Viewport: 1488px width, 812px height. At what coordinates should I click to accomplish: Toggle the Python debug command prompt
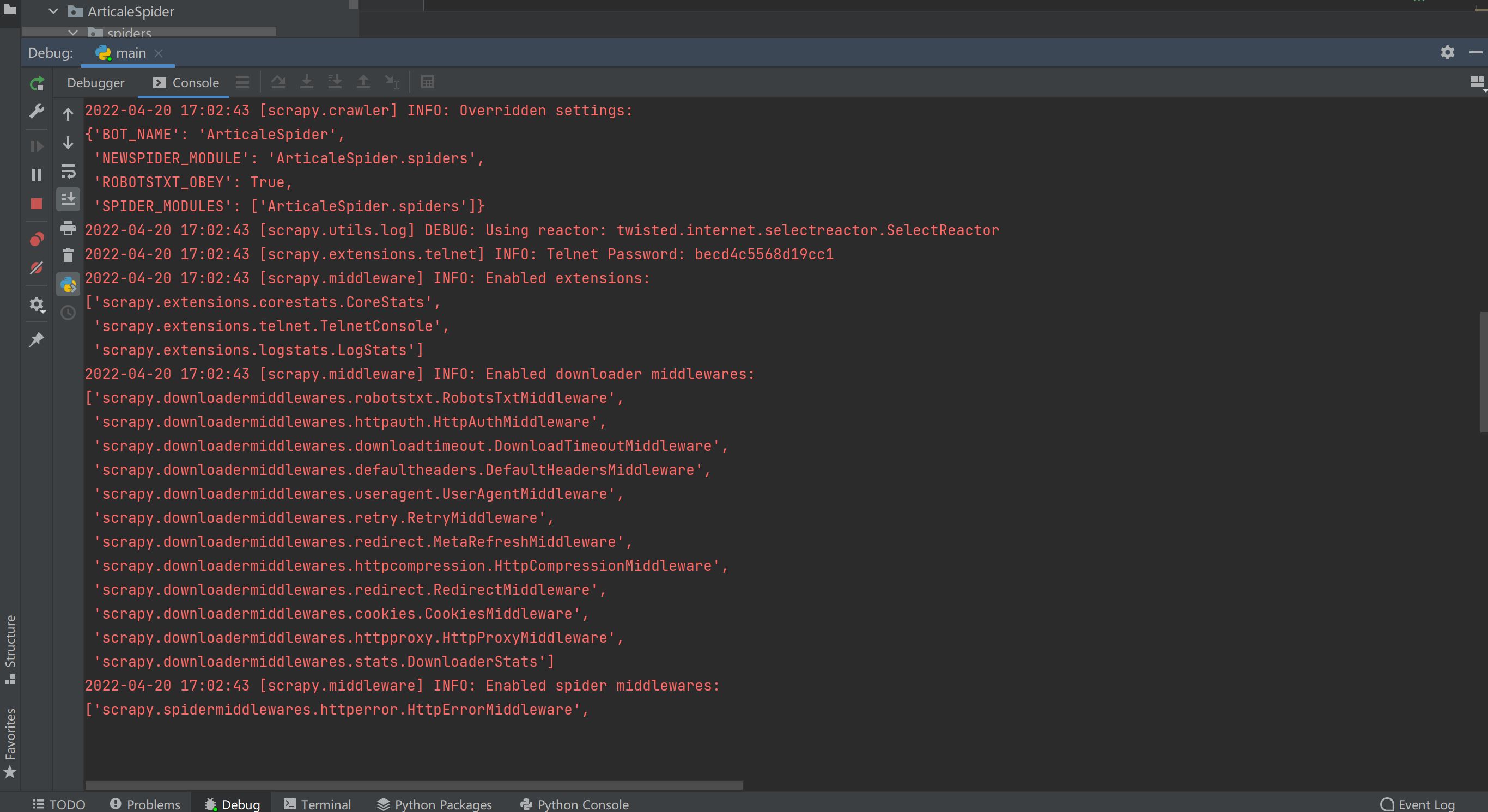click(x=68, y=285)
